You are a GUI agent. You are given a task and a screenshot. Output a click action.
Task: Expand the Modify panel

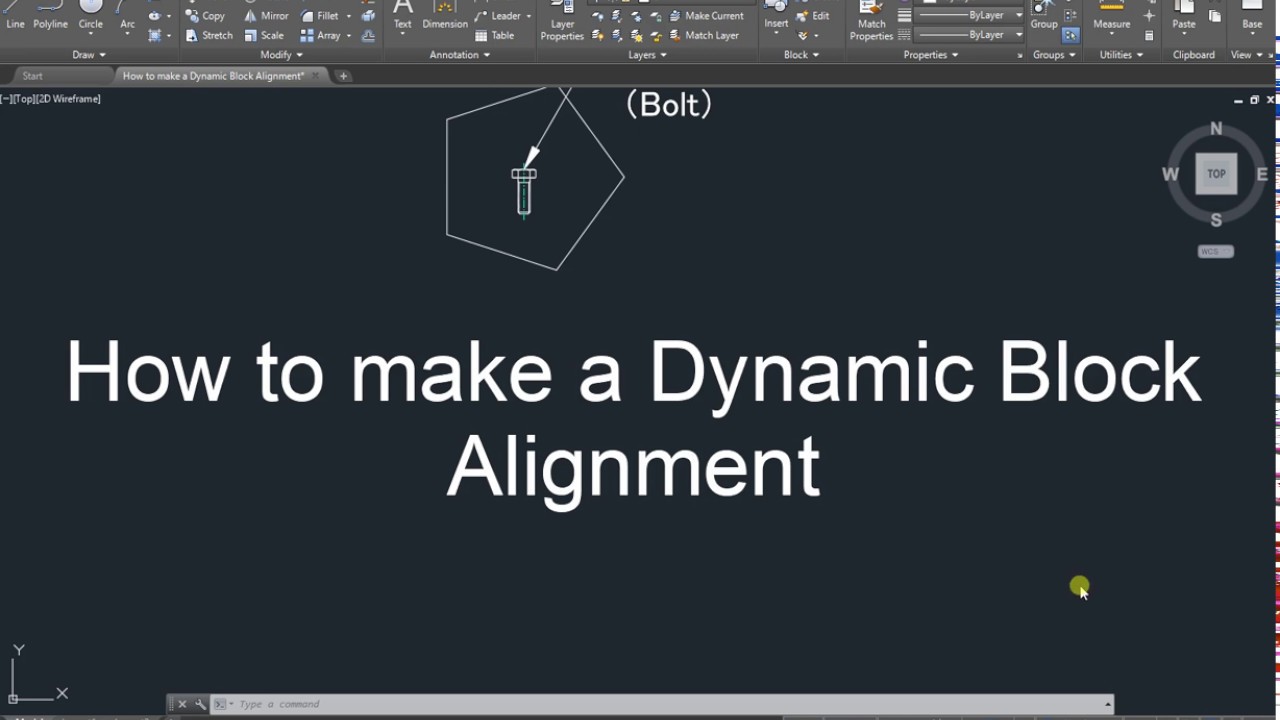[x=281, y=55]
